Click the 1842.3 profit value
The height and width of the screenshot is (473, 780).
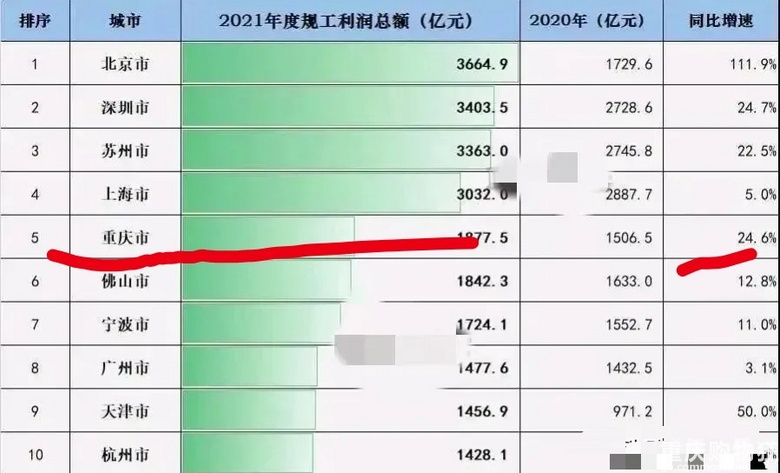click(x=482, y=281)
